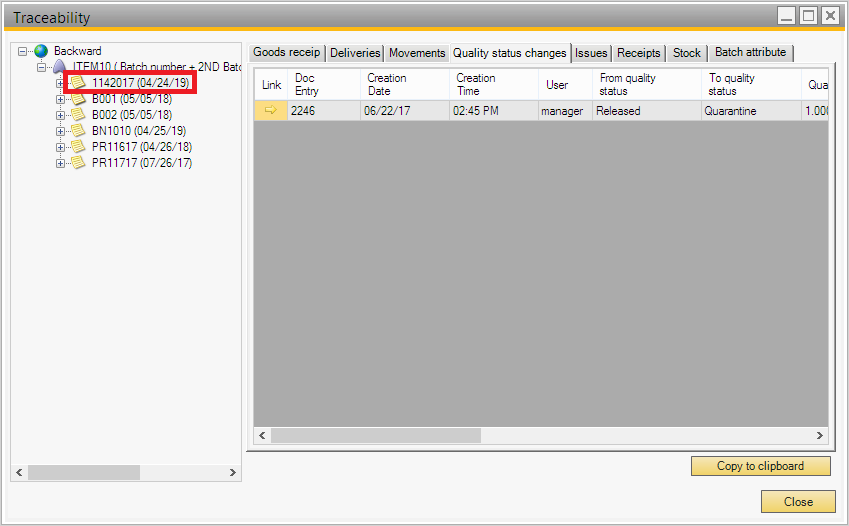Viewport: 849px width, 526px height.
Task: Click the batch icon beside PR11617
Action: (x=78, y=147)
